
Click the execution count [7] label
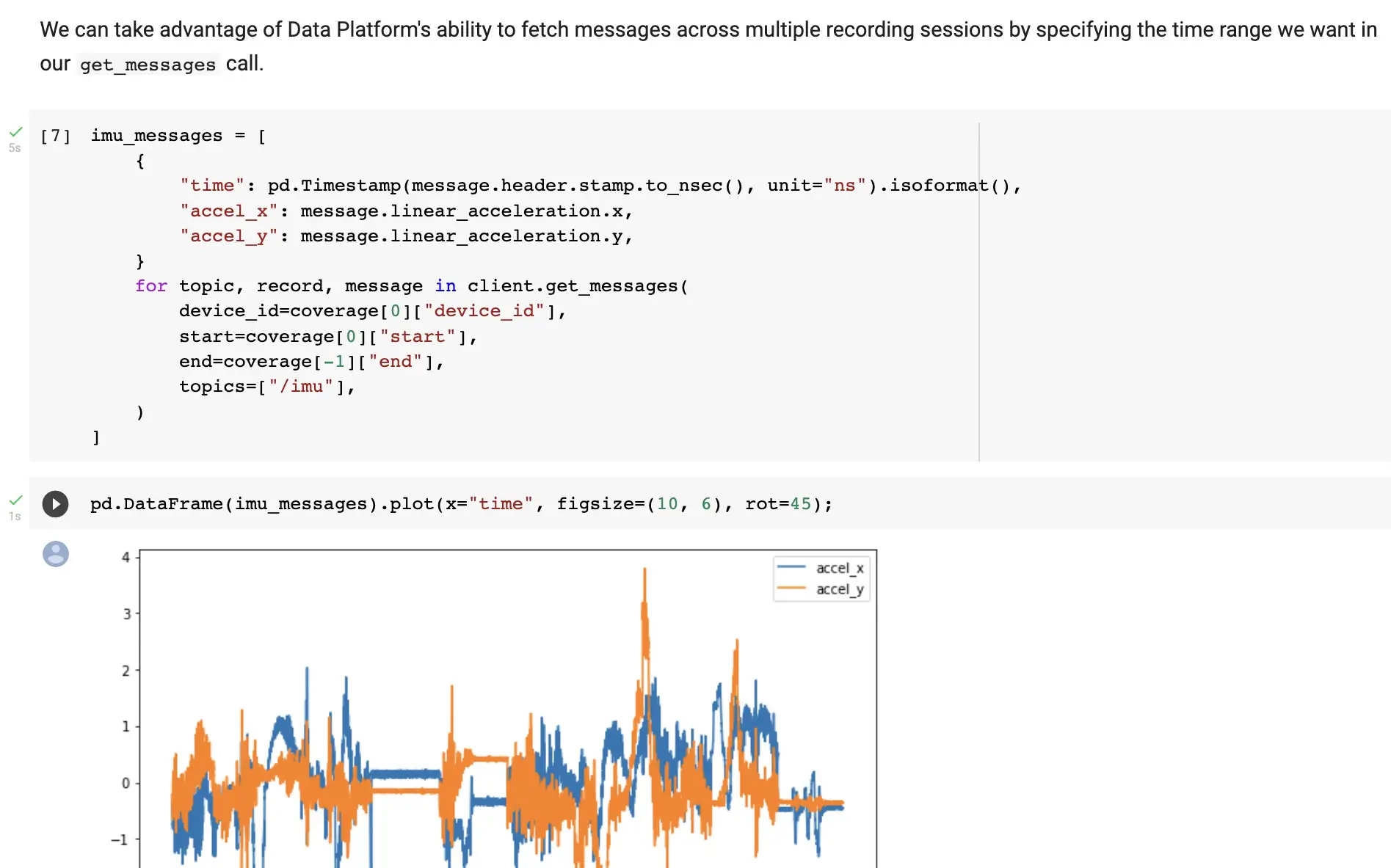pyautogui.click(x=57, y=135)
